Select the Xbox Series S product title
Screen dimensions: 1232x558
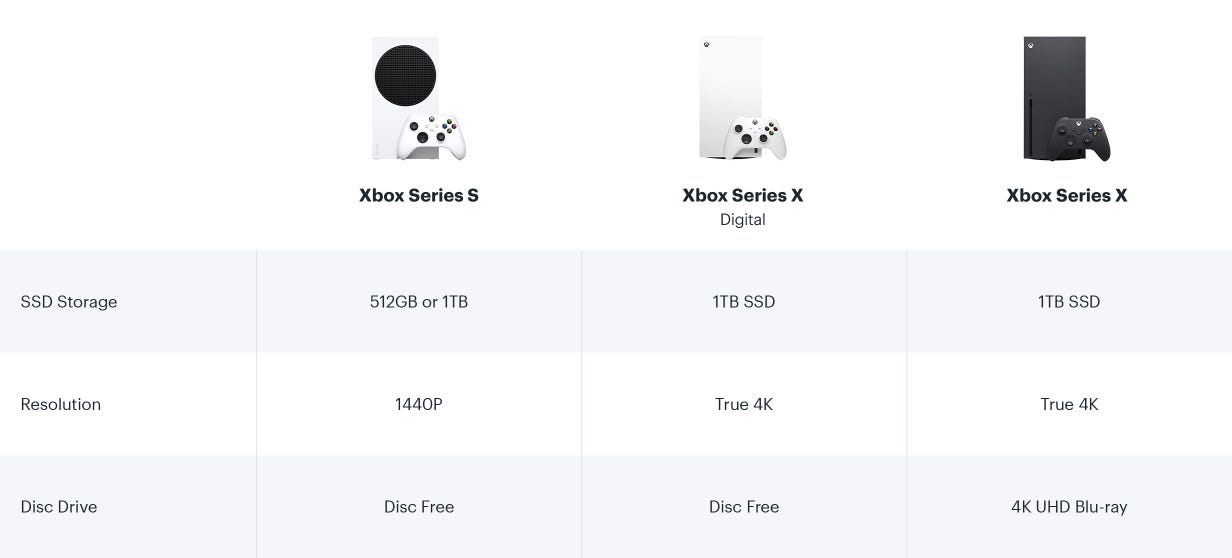(x=419, y=196)
